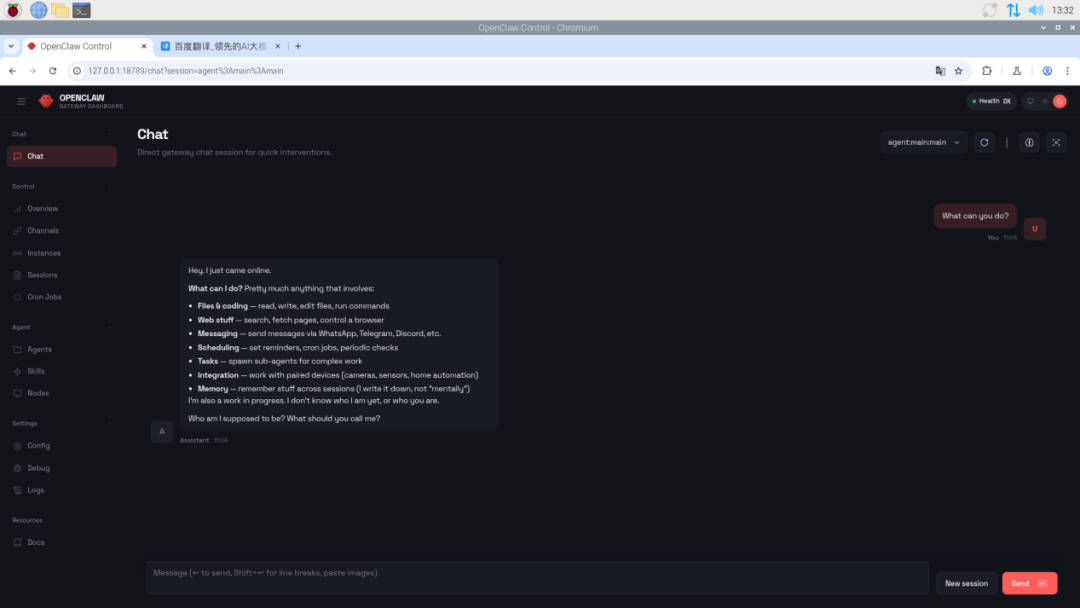The width and height of the screenshot is (1080, 608).
Task: Open the browser extensions puzzle icon
Action: coord(987,71)
